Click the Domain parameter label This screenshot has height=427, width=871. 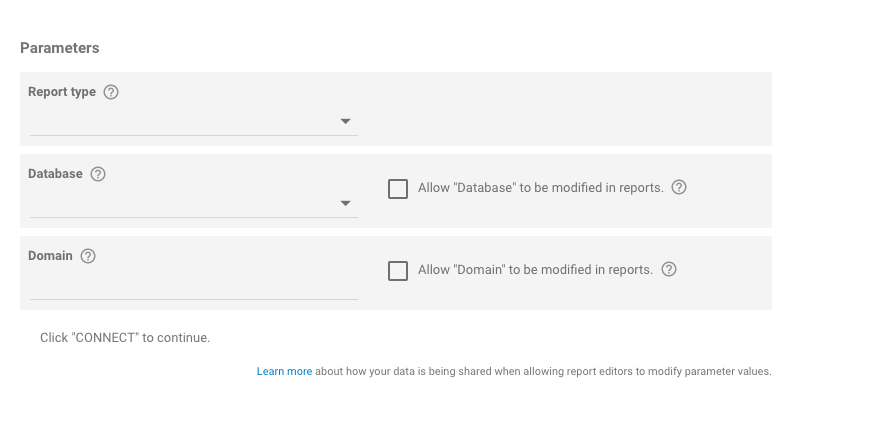click(x=50, y=256)
